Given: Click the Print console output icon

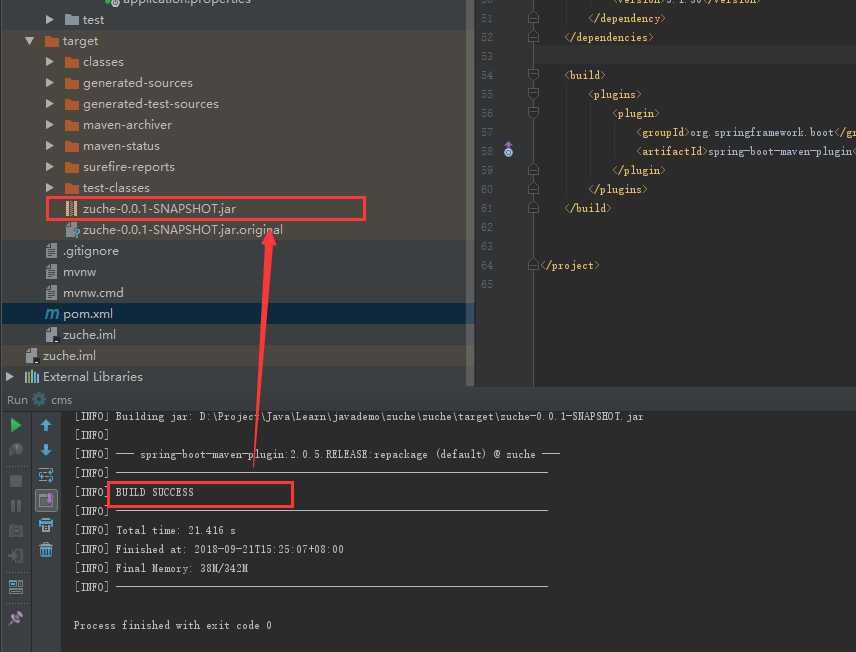Looking at the screenshot, I should [x=46, y=525].
